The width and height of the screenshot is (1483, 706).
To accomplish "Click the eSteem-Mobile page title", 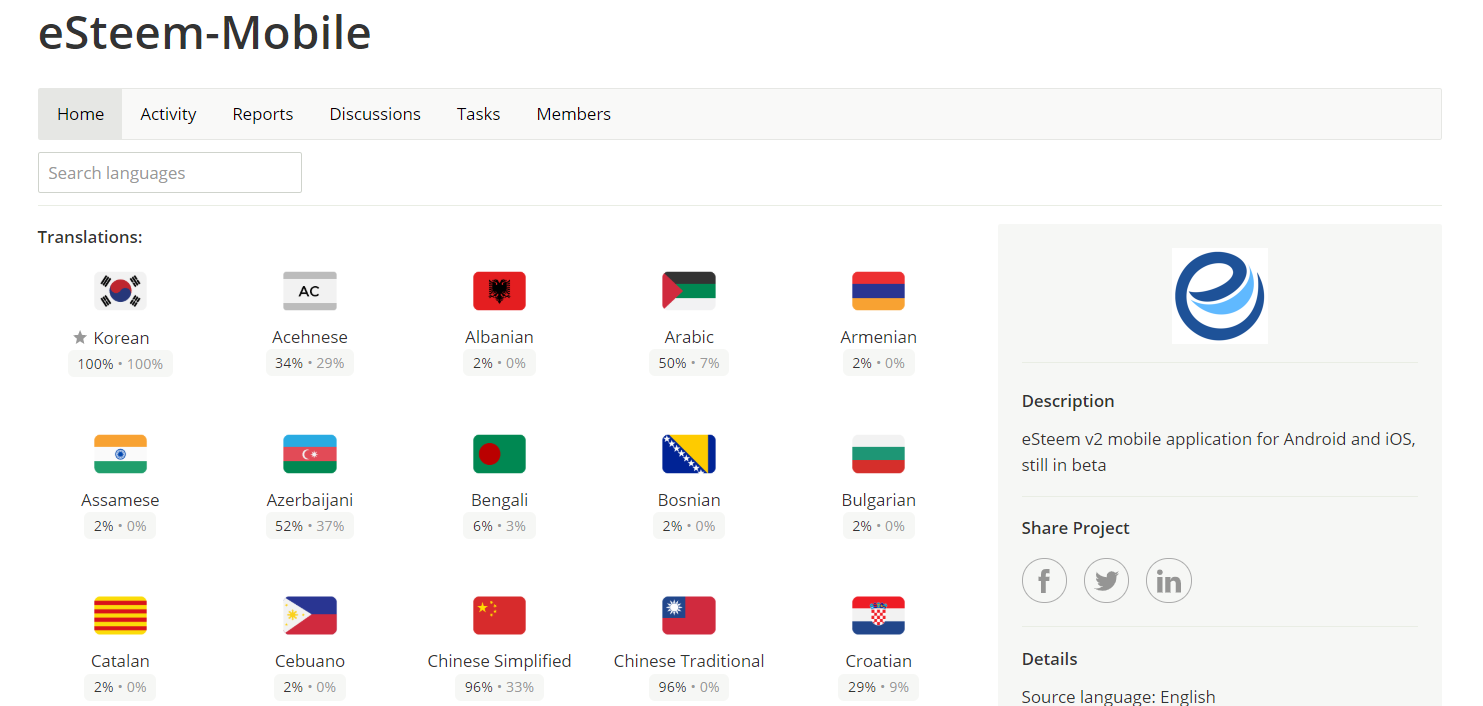I will 205,32.
